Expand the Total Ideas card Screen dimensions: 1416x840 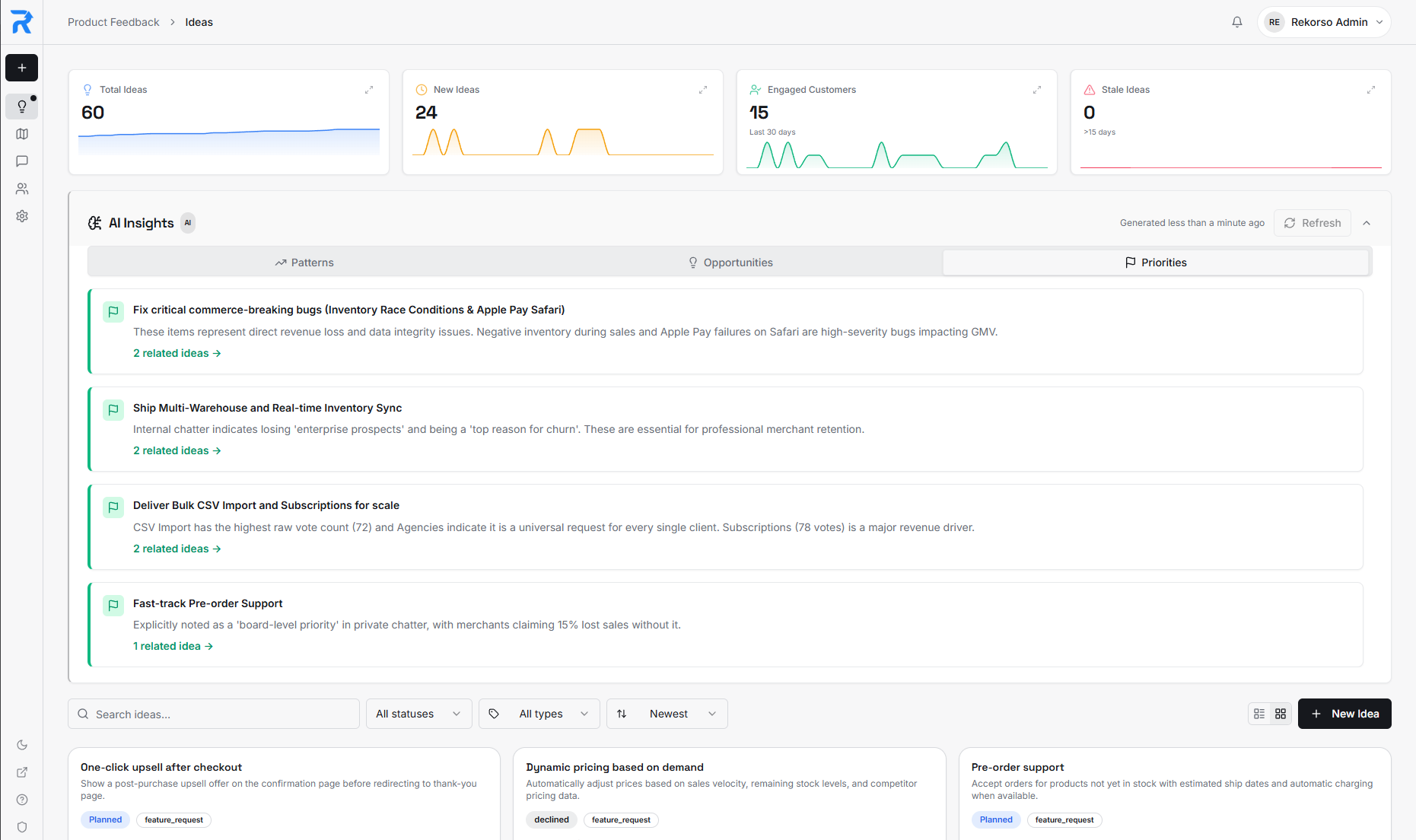pos(369,89)
